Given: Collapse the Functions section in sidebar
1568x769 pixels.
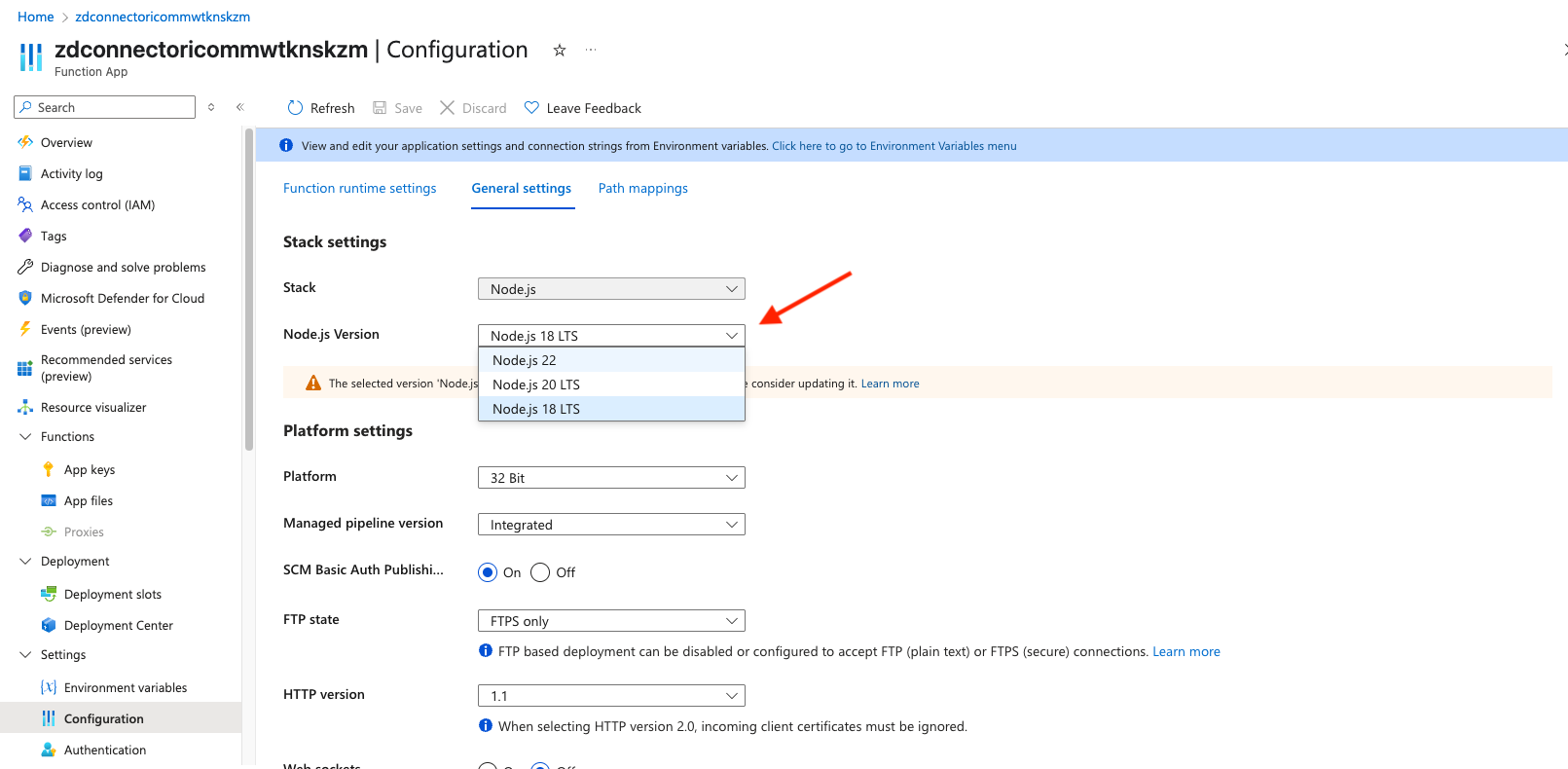Looking at the screenshot, I should pyautogui.click(x=25, y=437).
